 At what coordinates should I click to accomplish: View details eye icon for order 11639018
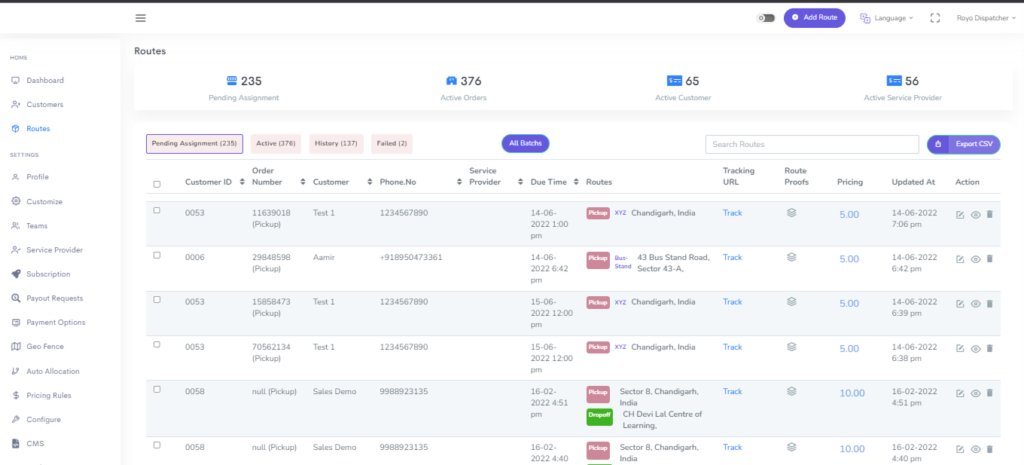pos(975,214)
